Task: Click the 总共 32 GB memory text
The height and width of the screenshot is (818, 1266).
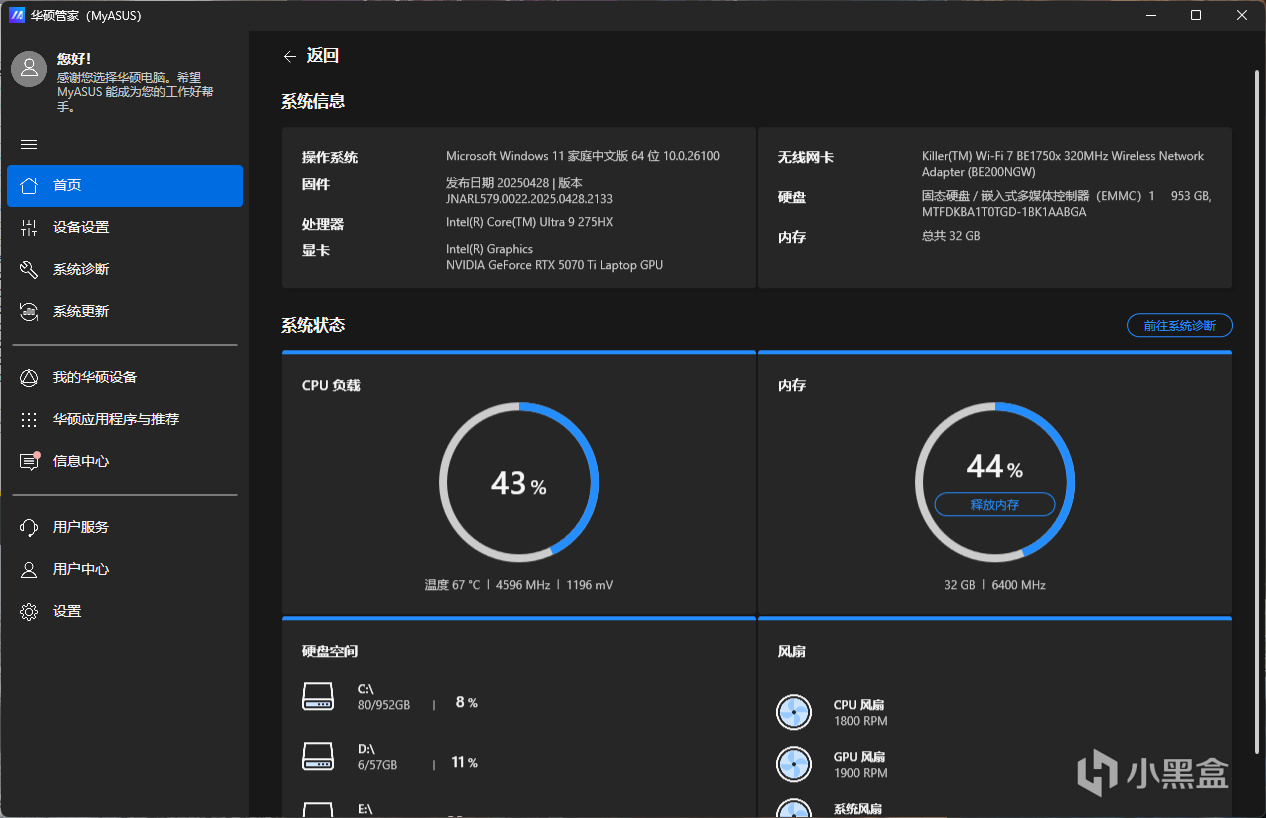Action: click(951, 236)
